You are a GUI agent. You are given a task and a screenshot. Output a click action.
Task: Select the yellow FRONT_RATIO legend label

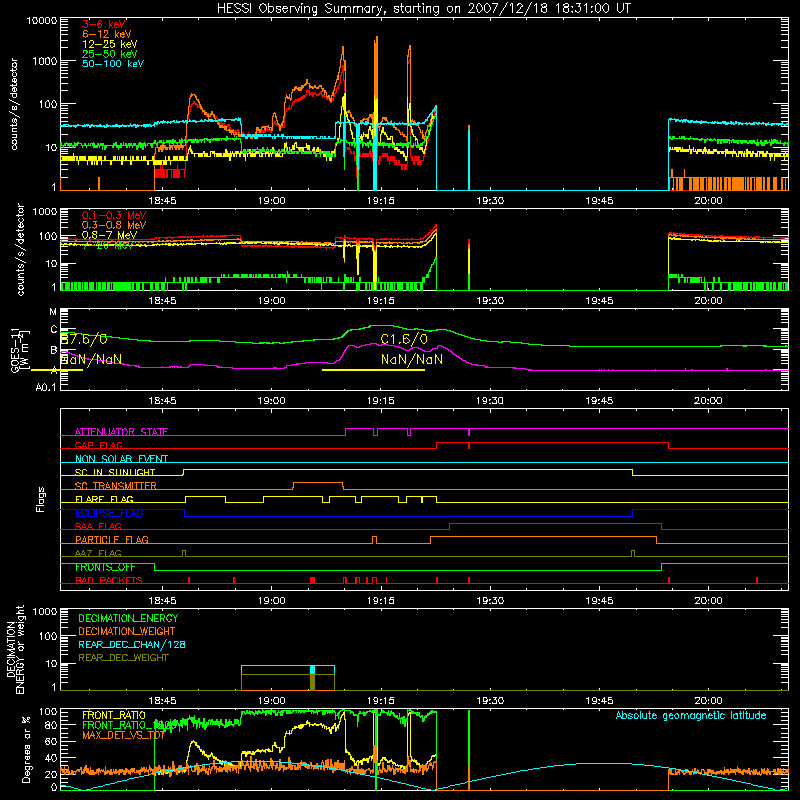114,715
